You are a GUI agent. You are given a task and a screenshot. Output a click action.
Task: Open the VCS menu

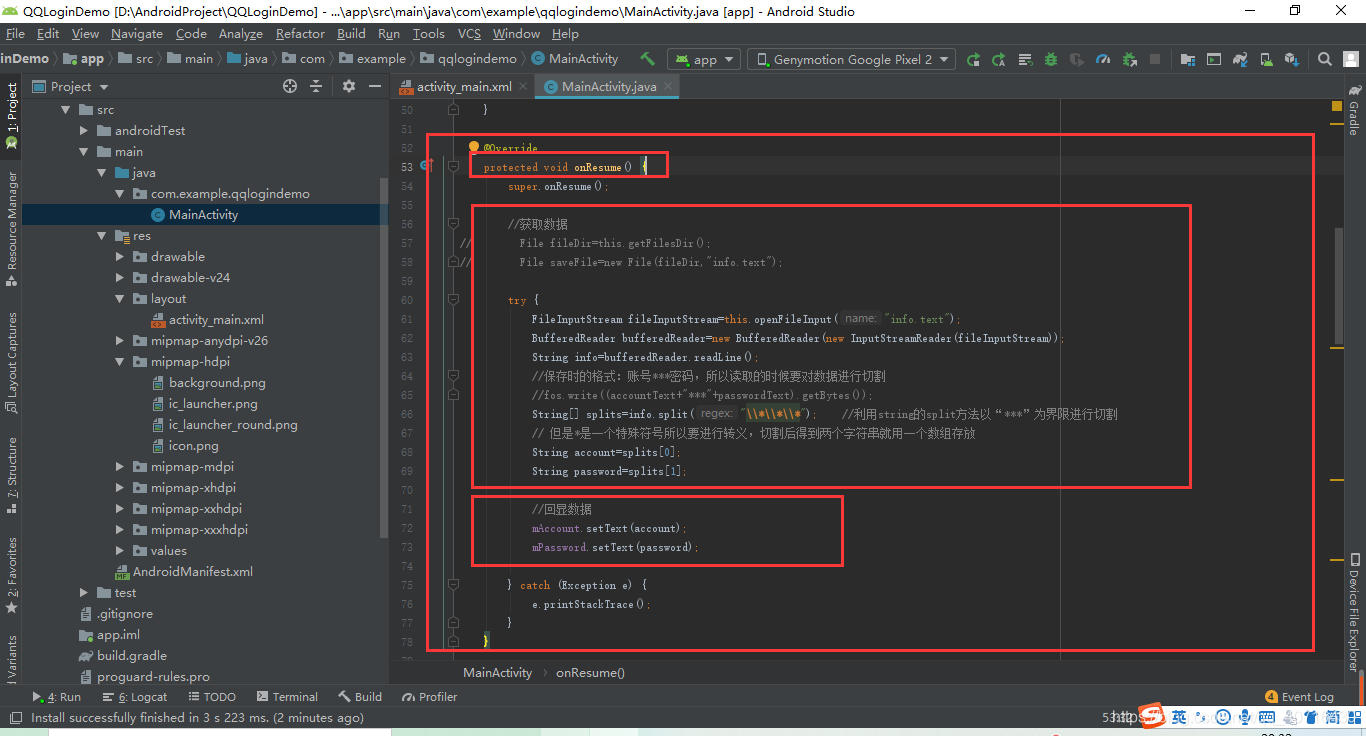pos(469,33)
